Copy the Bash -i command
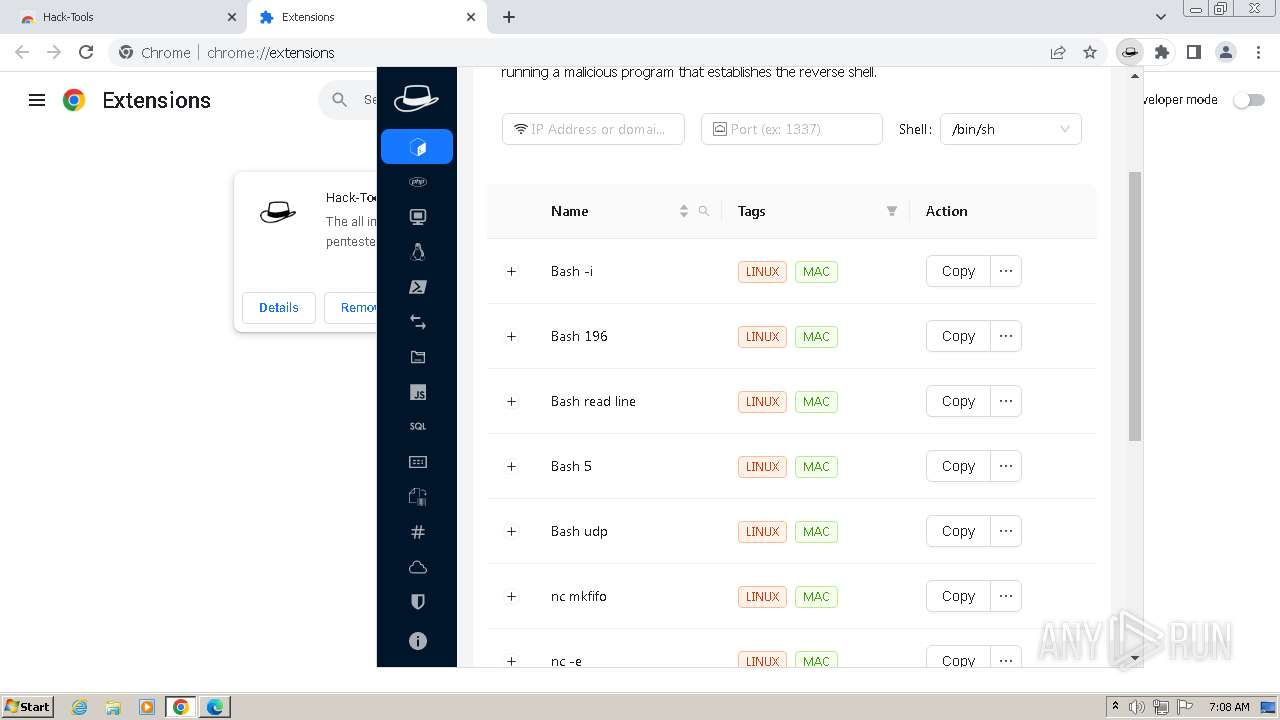The image size is (1280, 720). coord(958,271)
